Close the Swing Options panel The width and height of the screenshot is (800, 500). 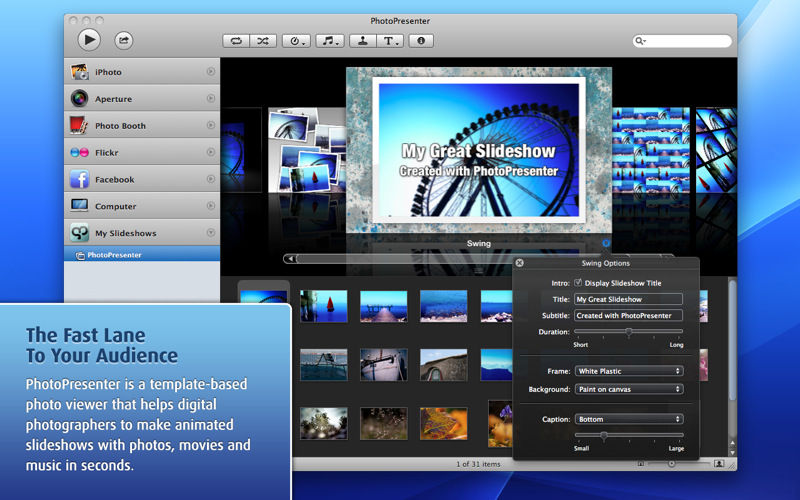tap(519, 263)
